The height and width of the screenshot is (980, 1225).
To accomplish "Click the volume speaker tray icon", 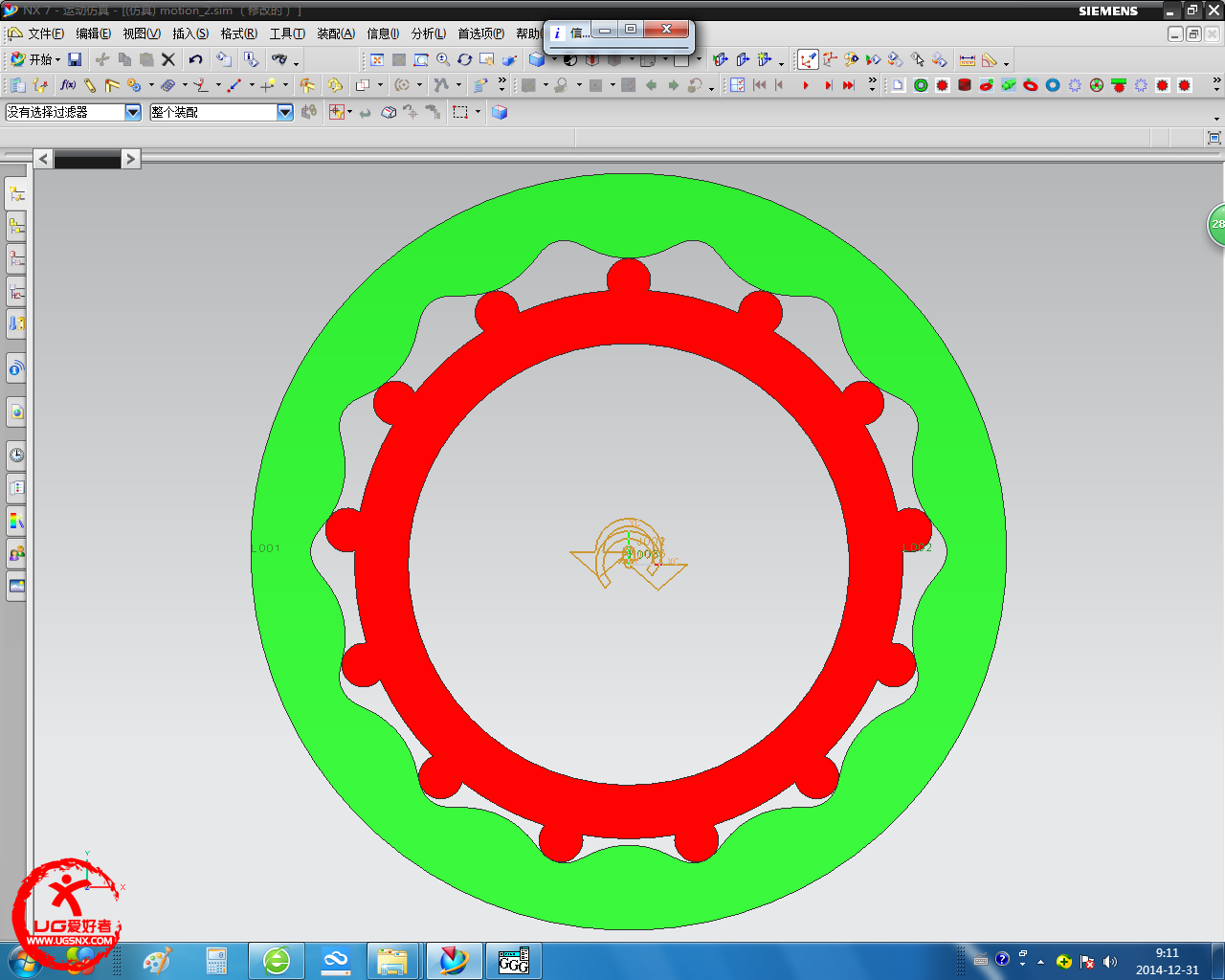I will pyautogui.click(x=1109, y=961).
